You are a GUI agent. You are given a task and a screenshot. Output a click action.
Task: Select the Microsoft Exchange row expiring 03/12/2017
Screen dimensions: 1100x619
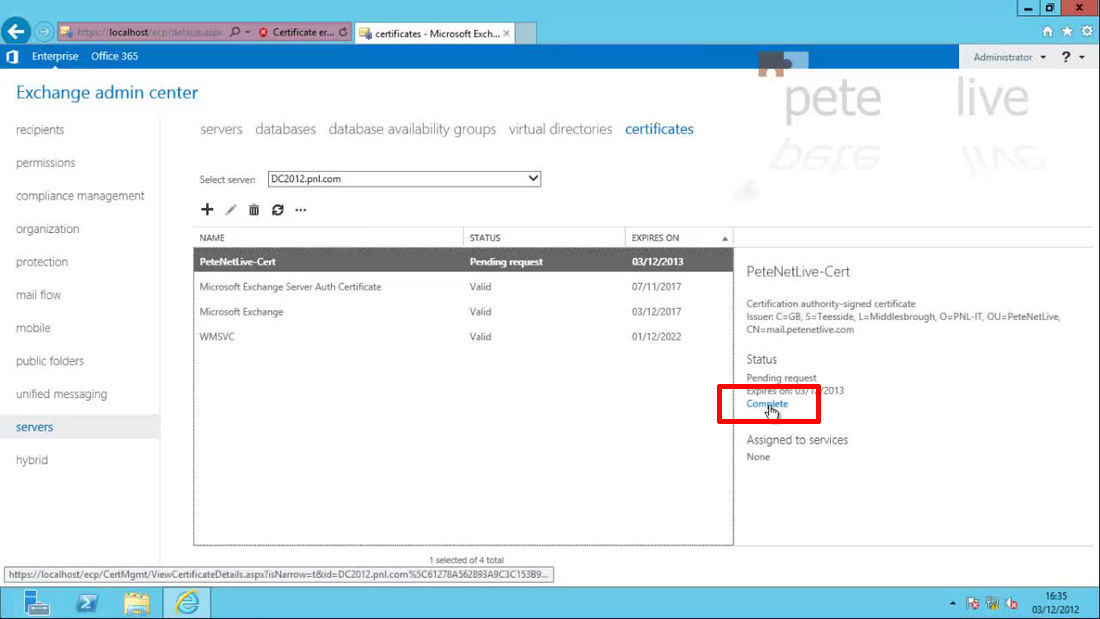click(463, 312)
